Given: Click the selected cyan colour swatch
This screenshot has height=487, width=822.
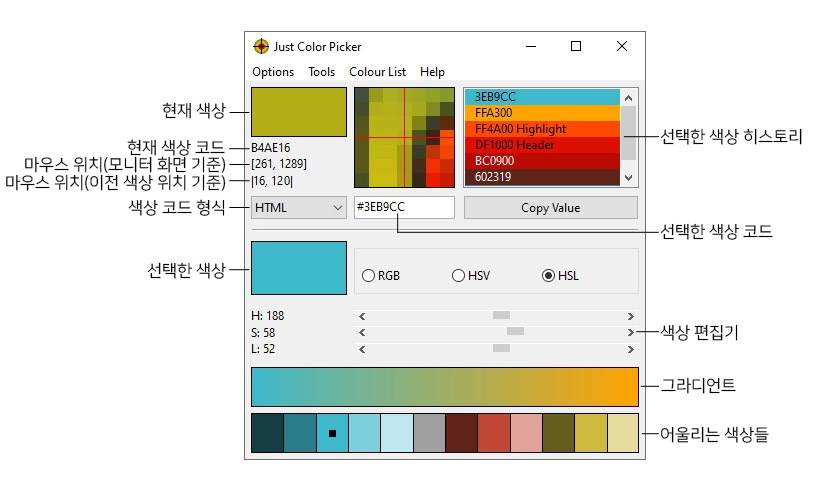Looking at the screenshot, I should pos(299,268).
